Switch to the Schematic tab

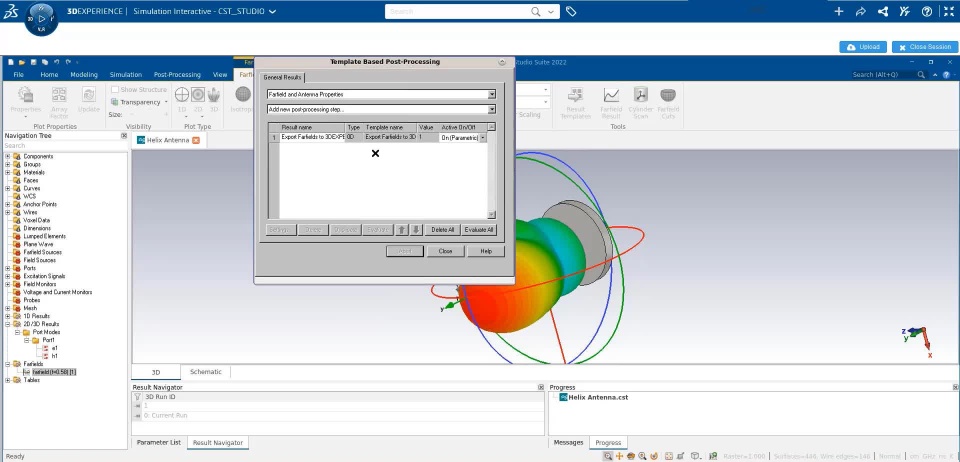click(206, 371)
